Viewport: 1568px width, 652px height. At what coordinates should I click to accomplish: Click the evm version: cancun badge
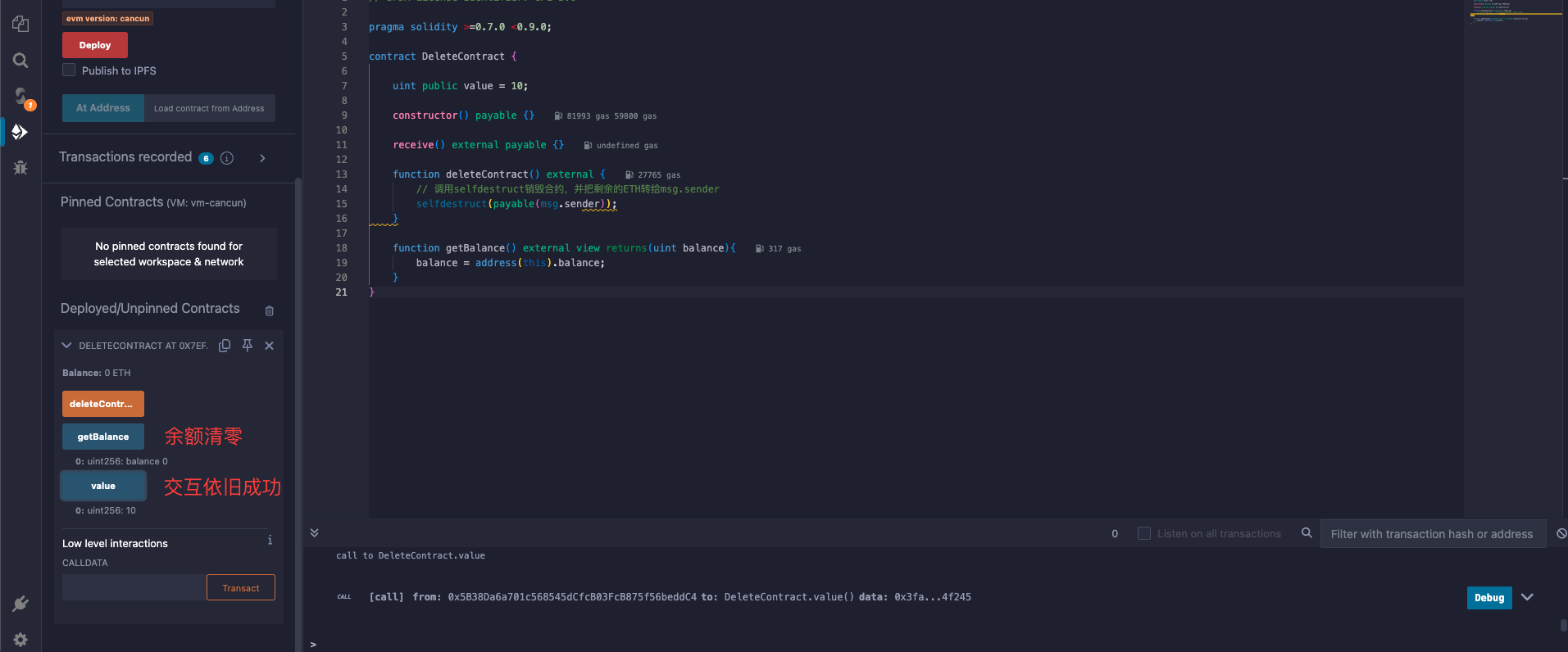pos(108,18)
